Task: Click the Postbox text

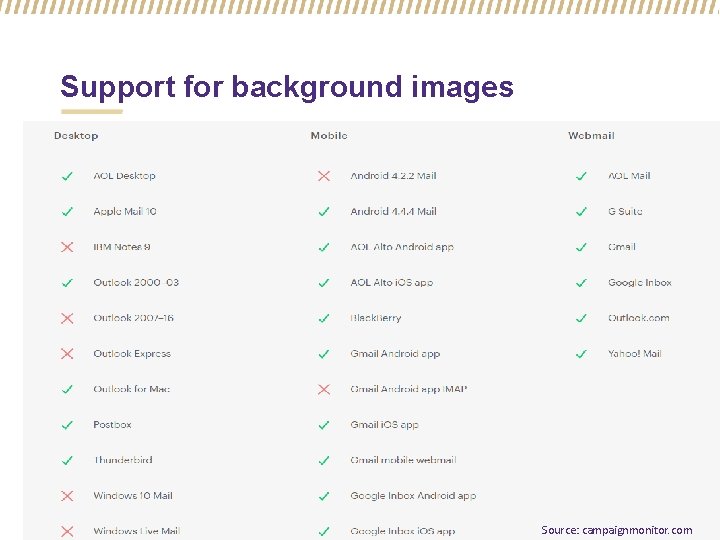Action: tap(112, 424)
